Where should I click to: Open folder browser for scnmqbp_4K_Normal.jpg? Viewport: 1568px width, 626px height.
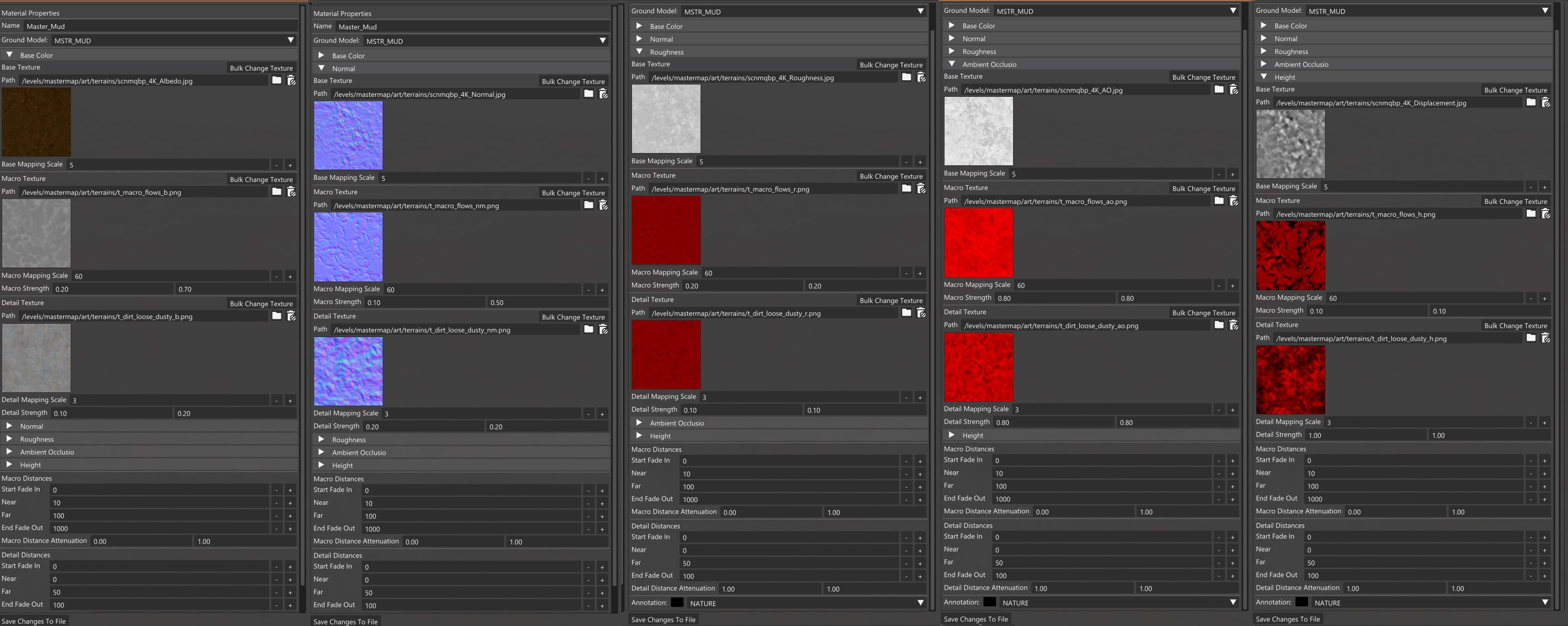pos(588,94)
